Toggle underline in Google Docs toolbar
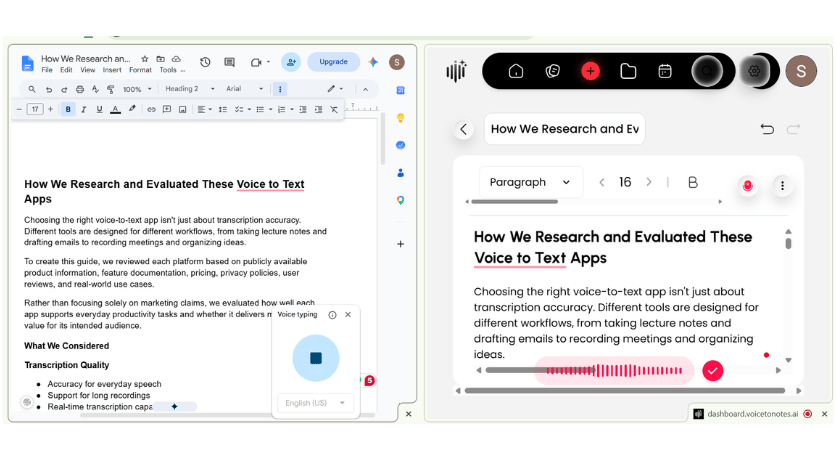This screenshot has height=471, width=836. click(99, 109)
